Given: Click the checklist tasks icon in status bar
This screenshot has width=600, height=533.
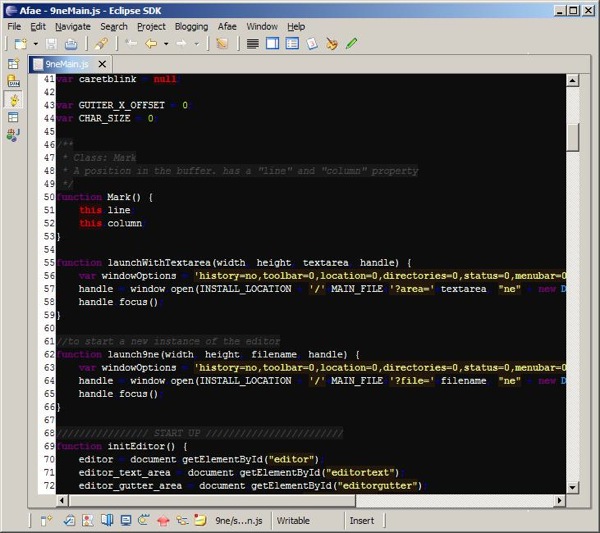Looking at the screenshot, I should [69, 520].
